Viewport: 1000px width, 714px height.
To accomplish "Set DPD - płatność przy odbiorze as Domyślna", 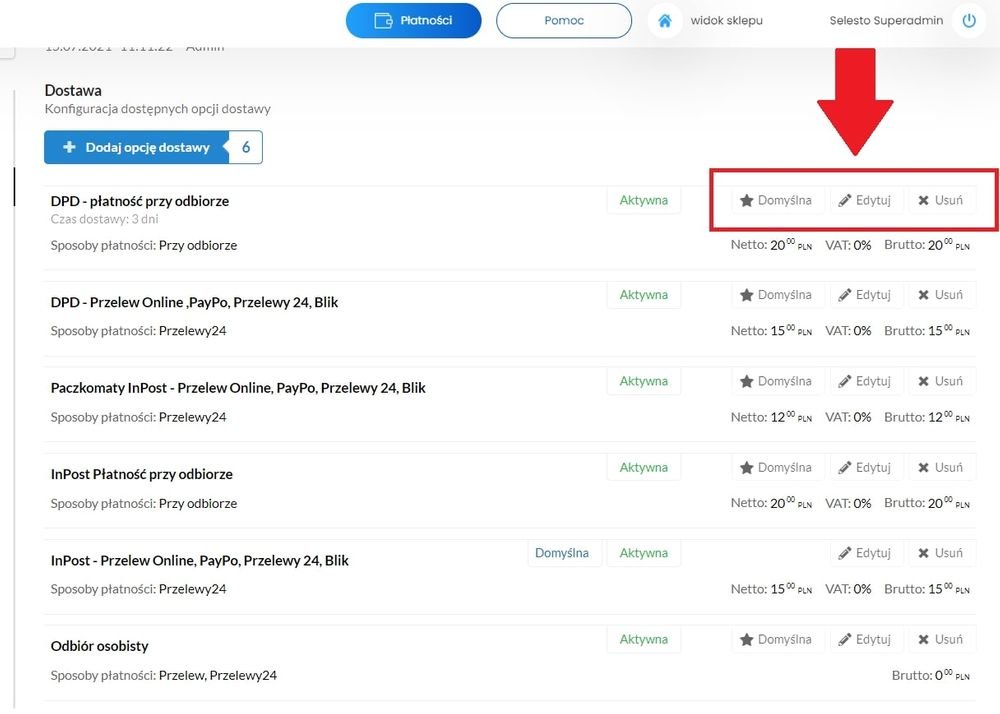I will tap(777, 200).
